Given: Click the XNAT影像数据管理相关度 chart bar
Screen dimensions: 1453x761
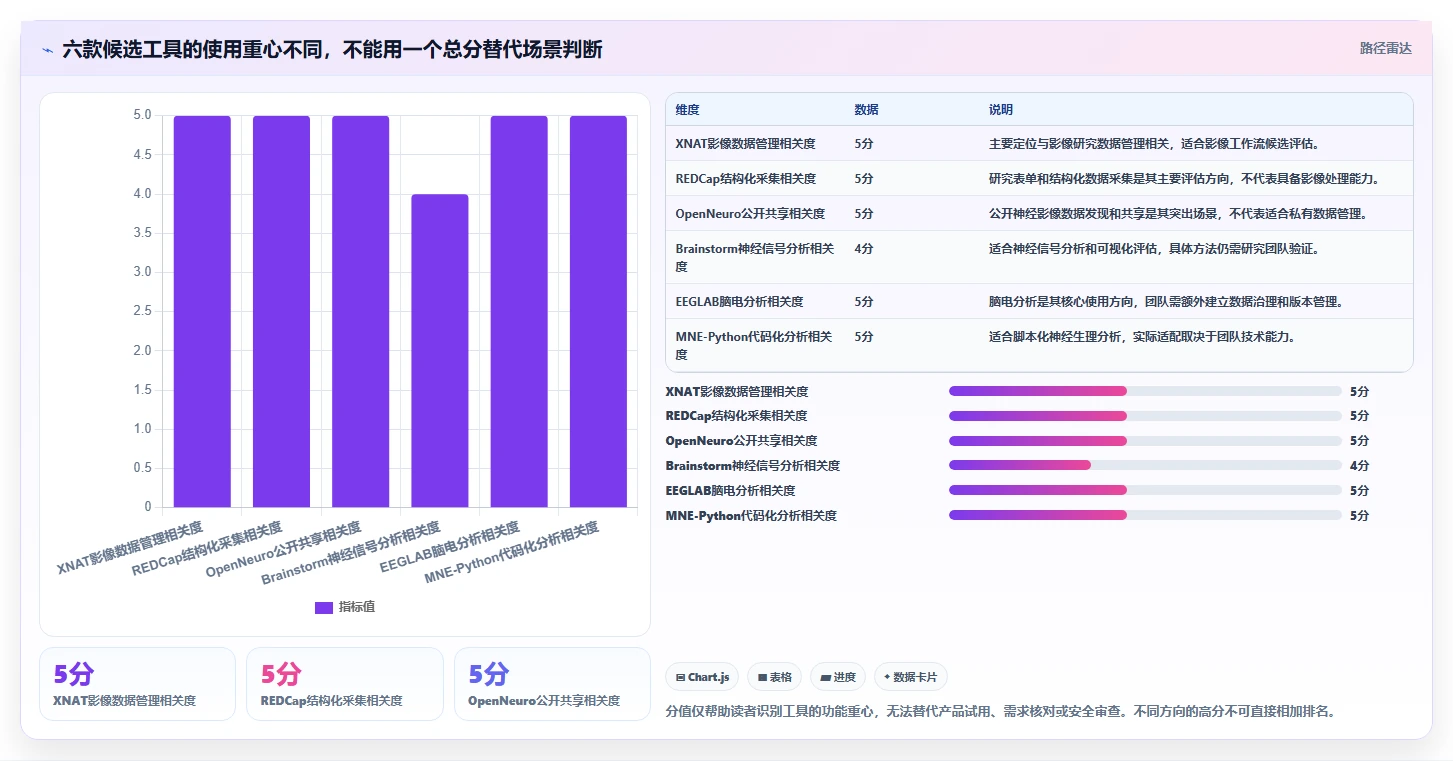Looking at the screenshot, I should 202,311.
